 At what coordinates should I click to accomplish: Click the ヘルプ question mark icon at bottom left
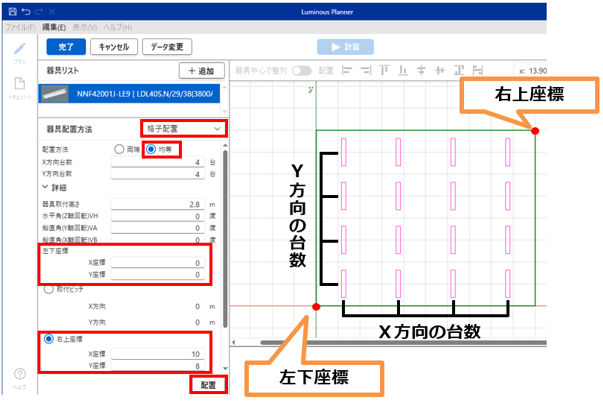[x=19, y=375]
